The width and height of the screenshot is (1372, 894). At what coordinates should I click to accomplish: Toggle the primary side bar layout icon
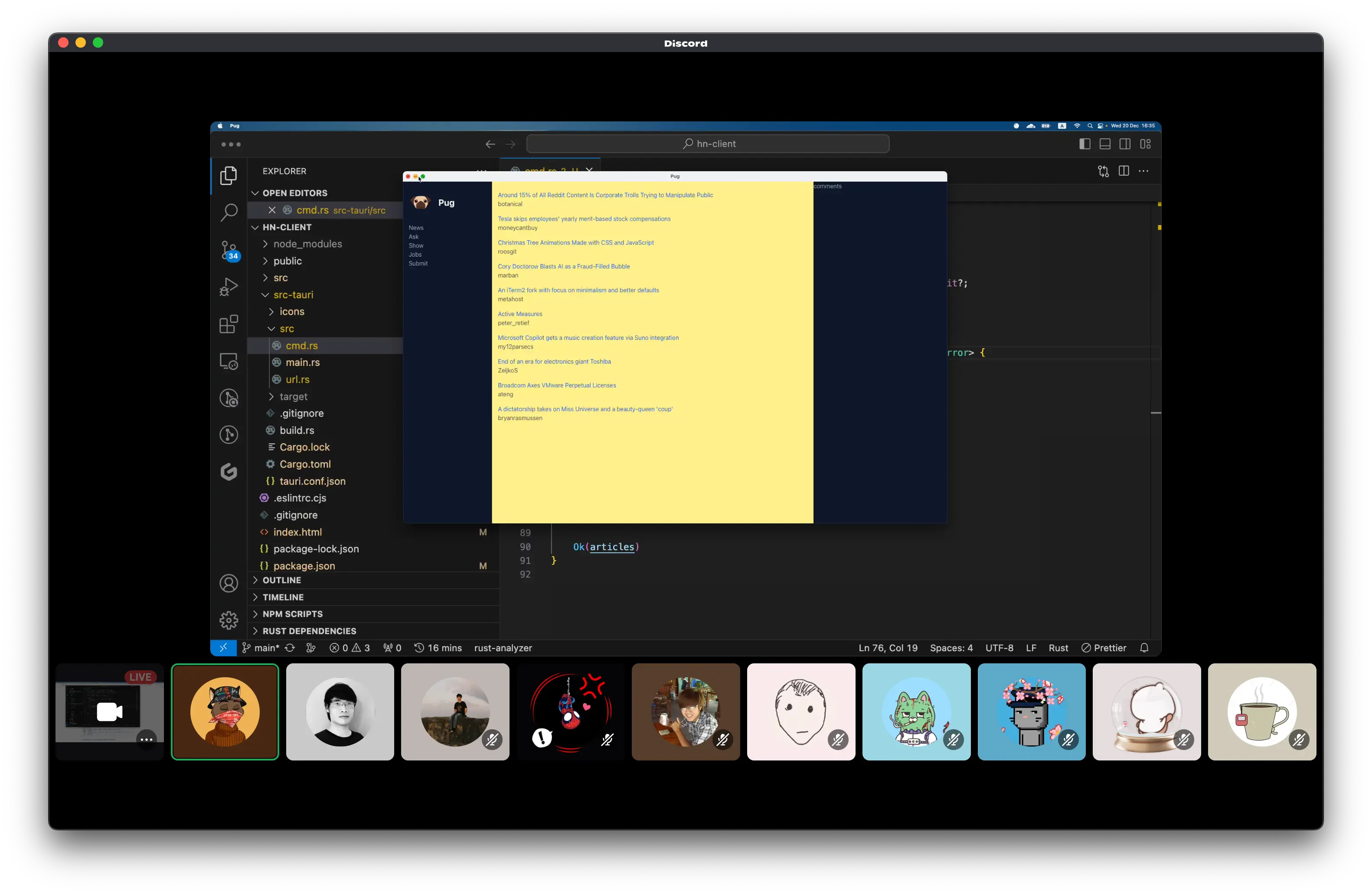click(1085, 144)
